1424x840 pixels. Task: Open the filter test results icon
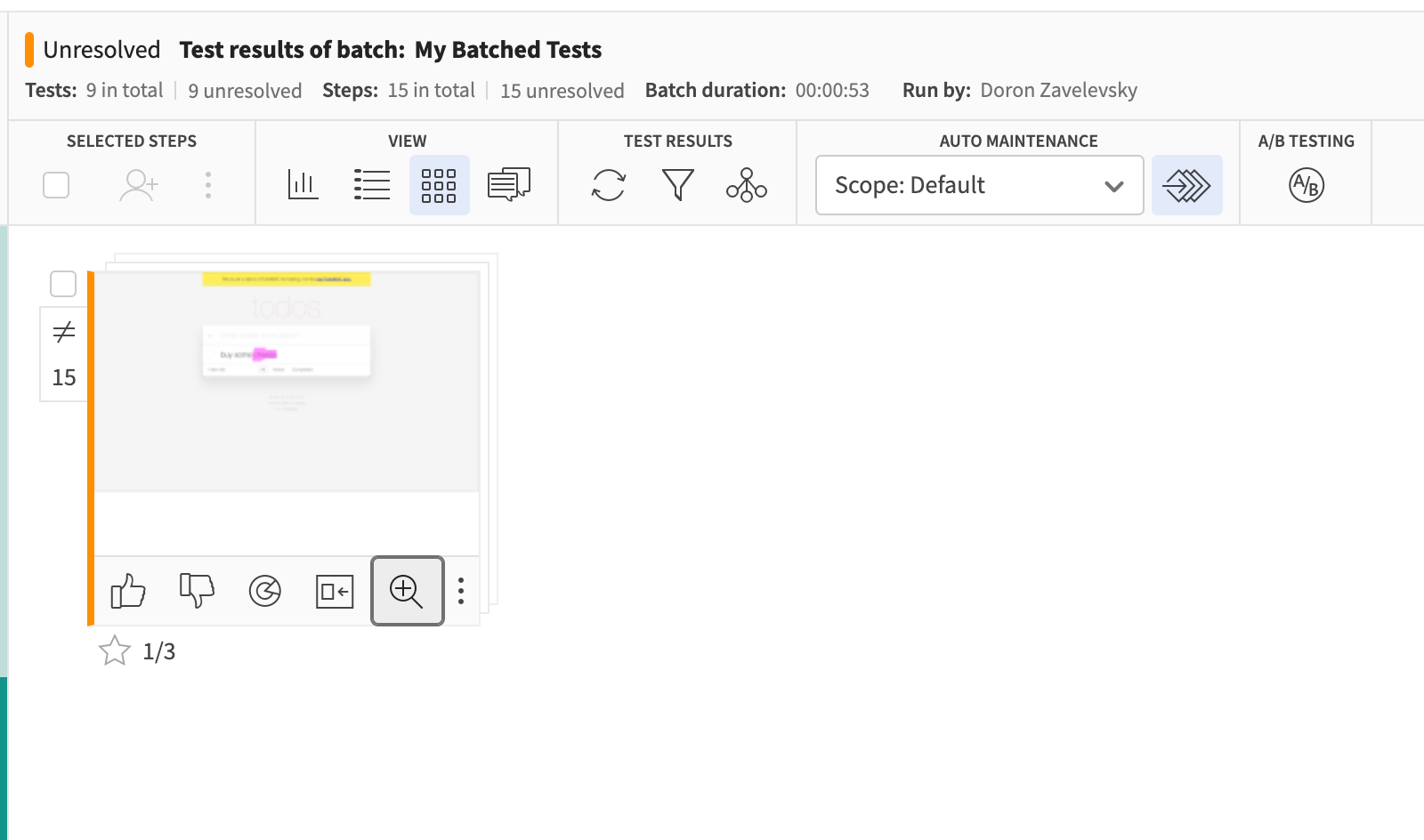[678, 185]
